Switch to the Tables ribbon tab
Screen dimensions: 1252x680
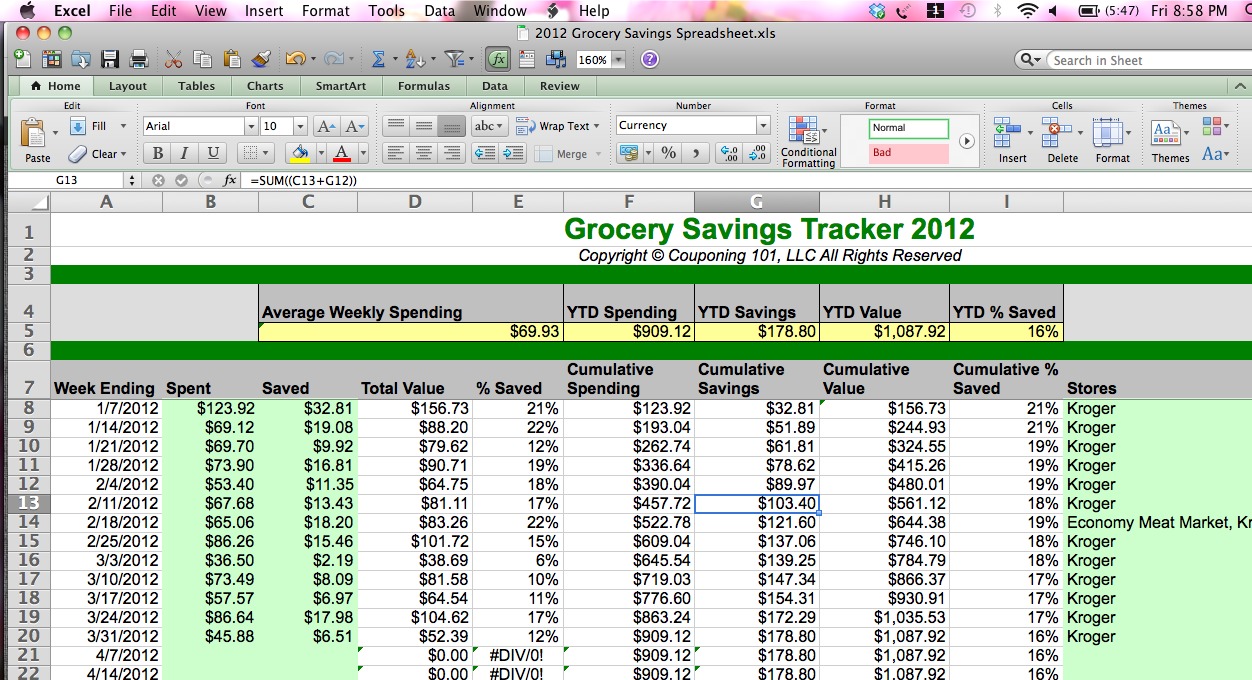pyautogui.click(x=197, y=86)
